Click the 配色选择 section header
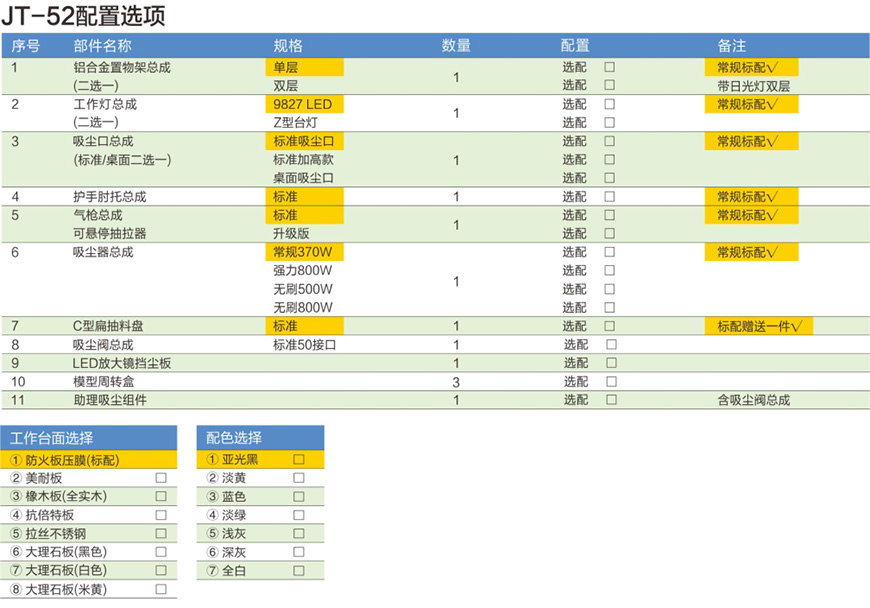The width and height of the screenshot is (870, 608). point(234,438)
